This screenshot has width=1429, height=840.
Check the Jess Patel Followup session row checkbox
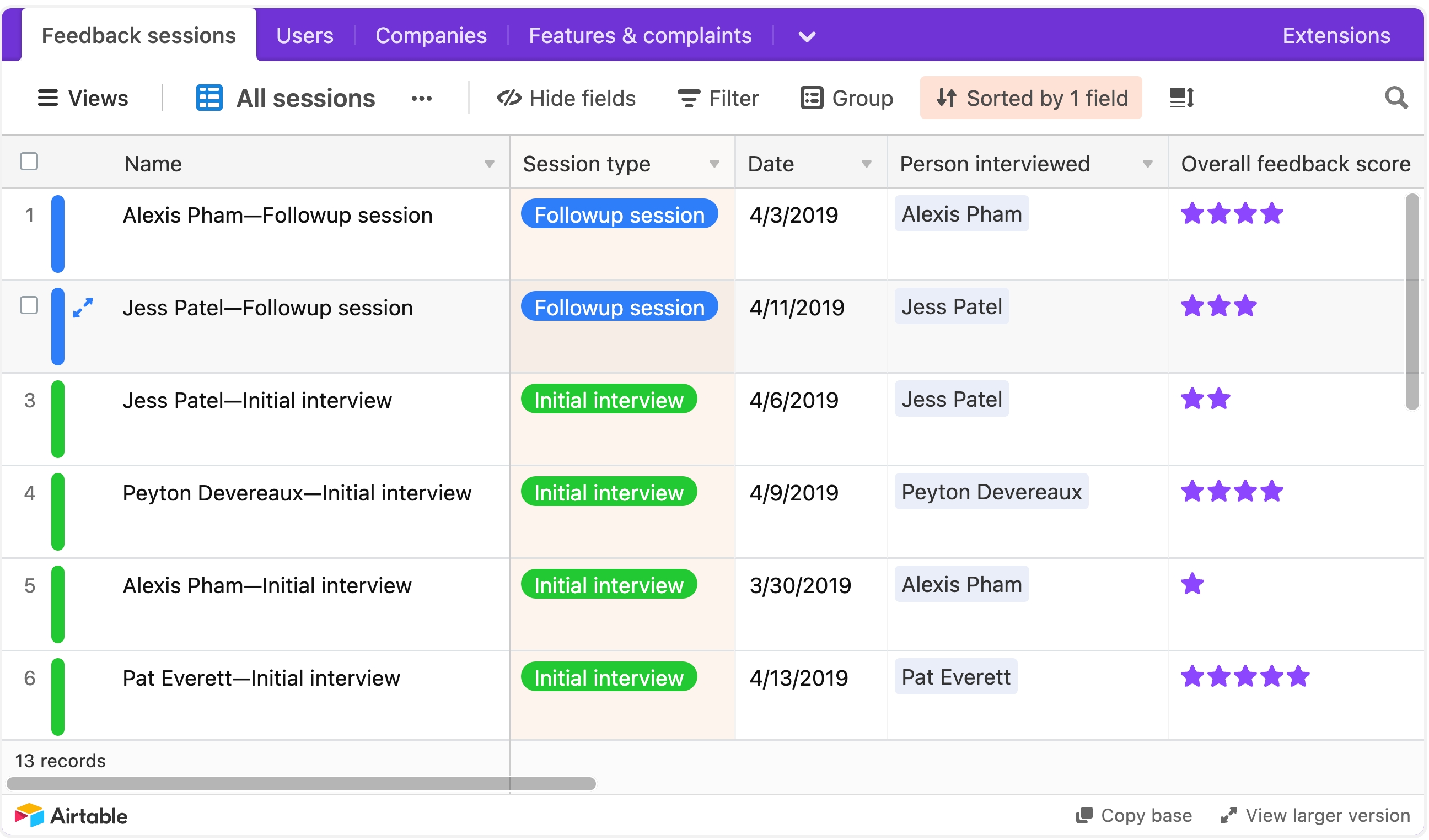tap(29, 305)
